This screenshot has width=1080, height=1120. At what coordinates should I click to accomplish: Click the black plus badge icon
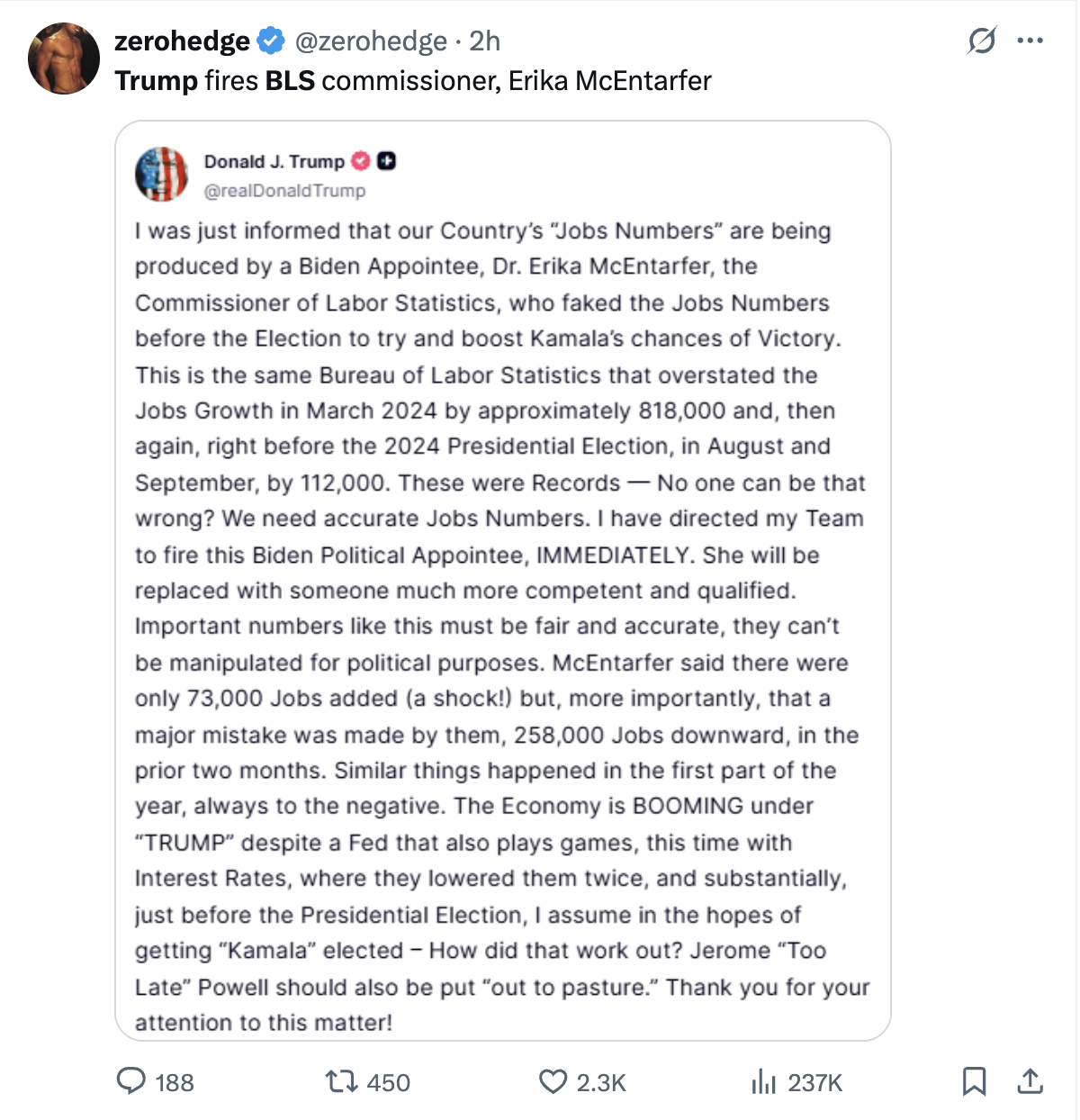pos(387,162)
